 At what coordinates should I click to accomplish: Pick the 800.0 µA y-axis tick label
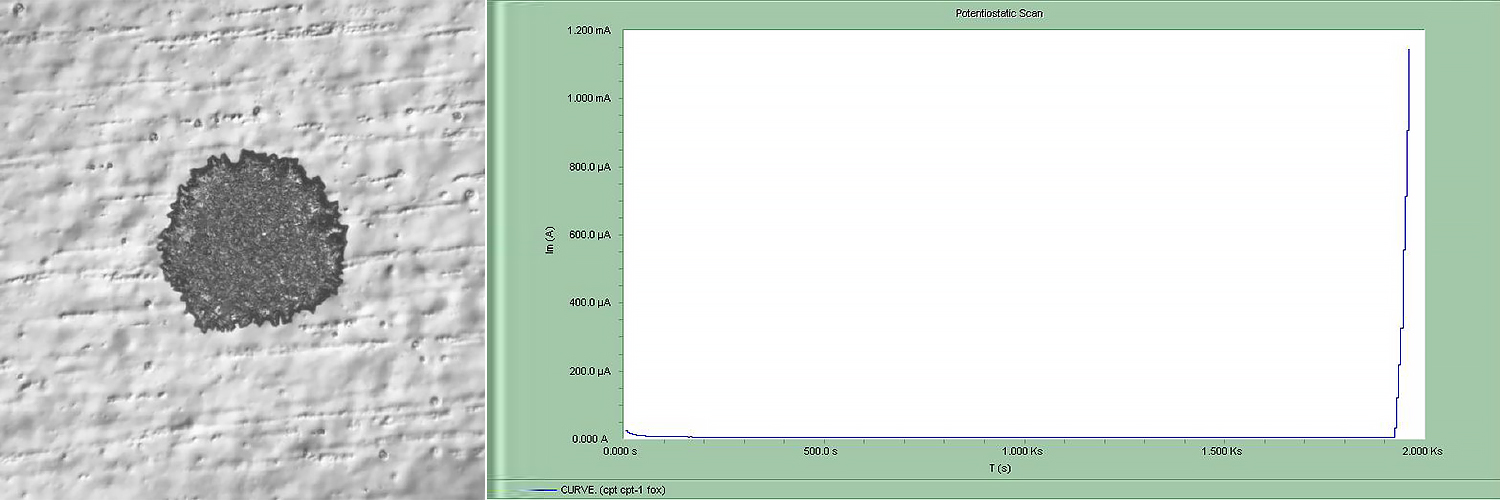pyautogui.click(x=590, y=166)
